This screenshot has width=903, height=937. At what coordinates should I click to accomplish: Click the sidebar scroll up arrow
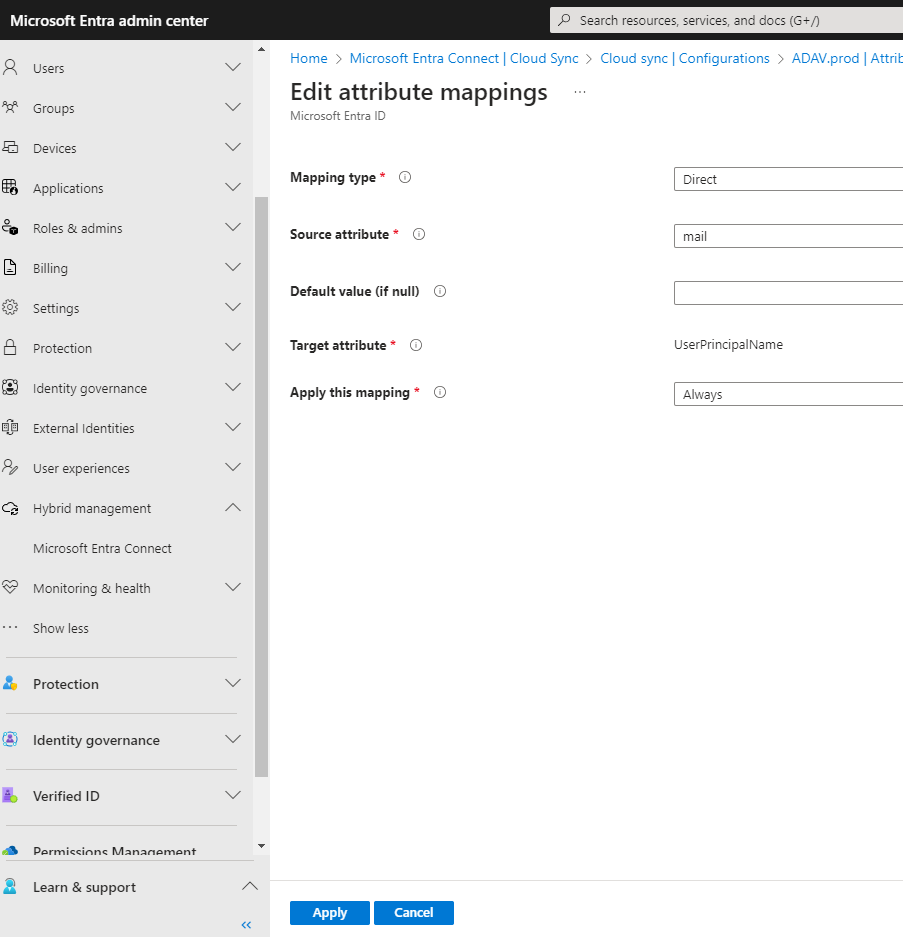pos(261,49)
